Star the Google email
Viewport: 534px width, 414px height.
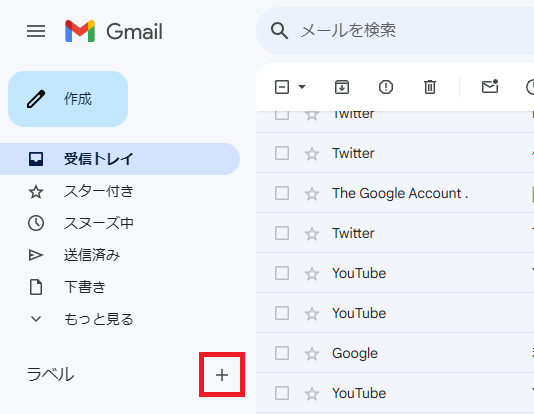pyautogui.click(x=312, y=353)
